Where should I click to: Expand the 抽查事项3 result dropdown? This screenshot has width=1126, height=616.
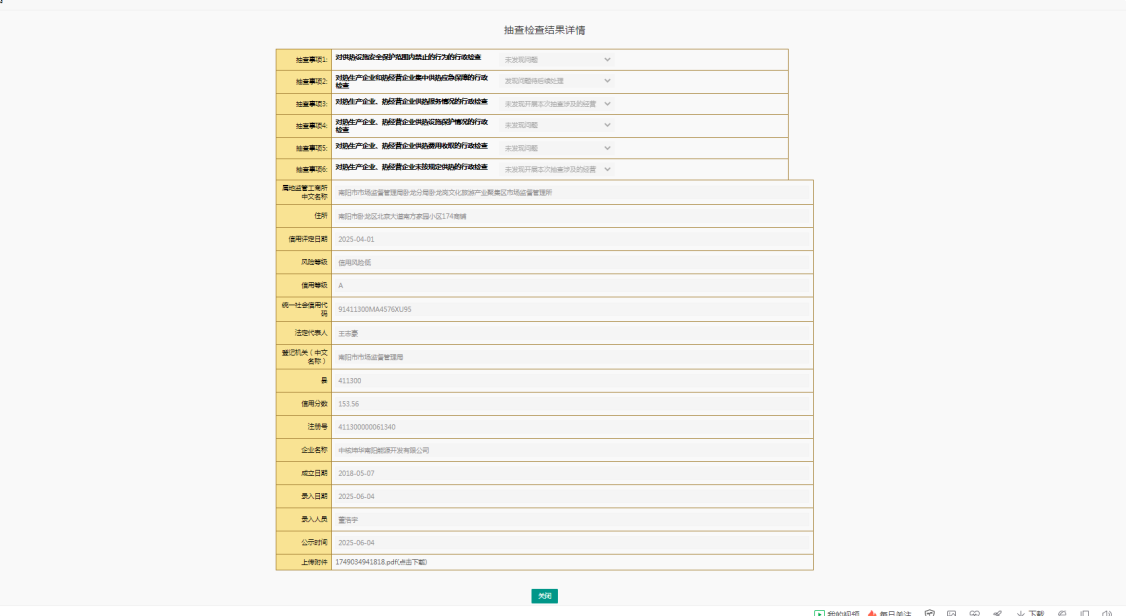click(x=557, y=104)
